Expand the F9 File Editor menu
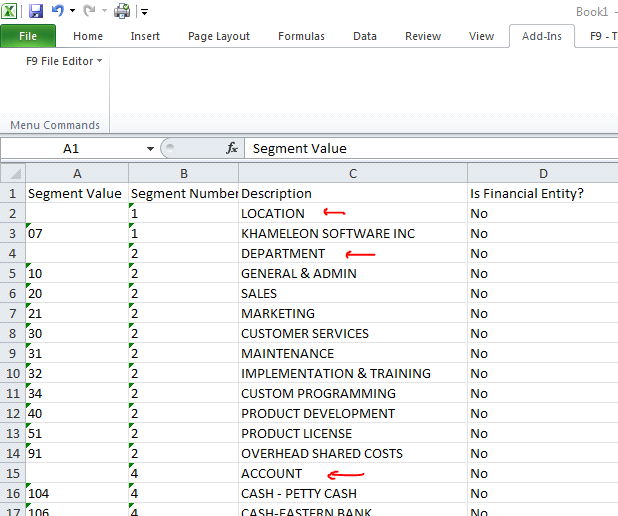Image resolution: width=618 pixels, height=516 pixels. pos(64,61)
